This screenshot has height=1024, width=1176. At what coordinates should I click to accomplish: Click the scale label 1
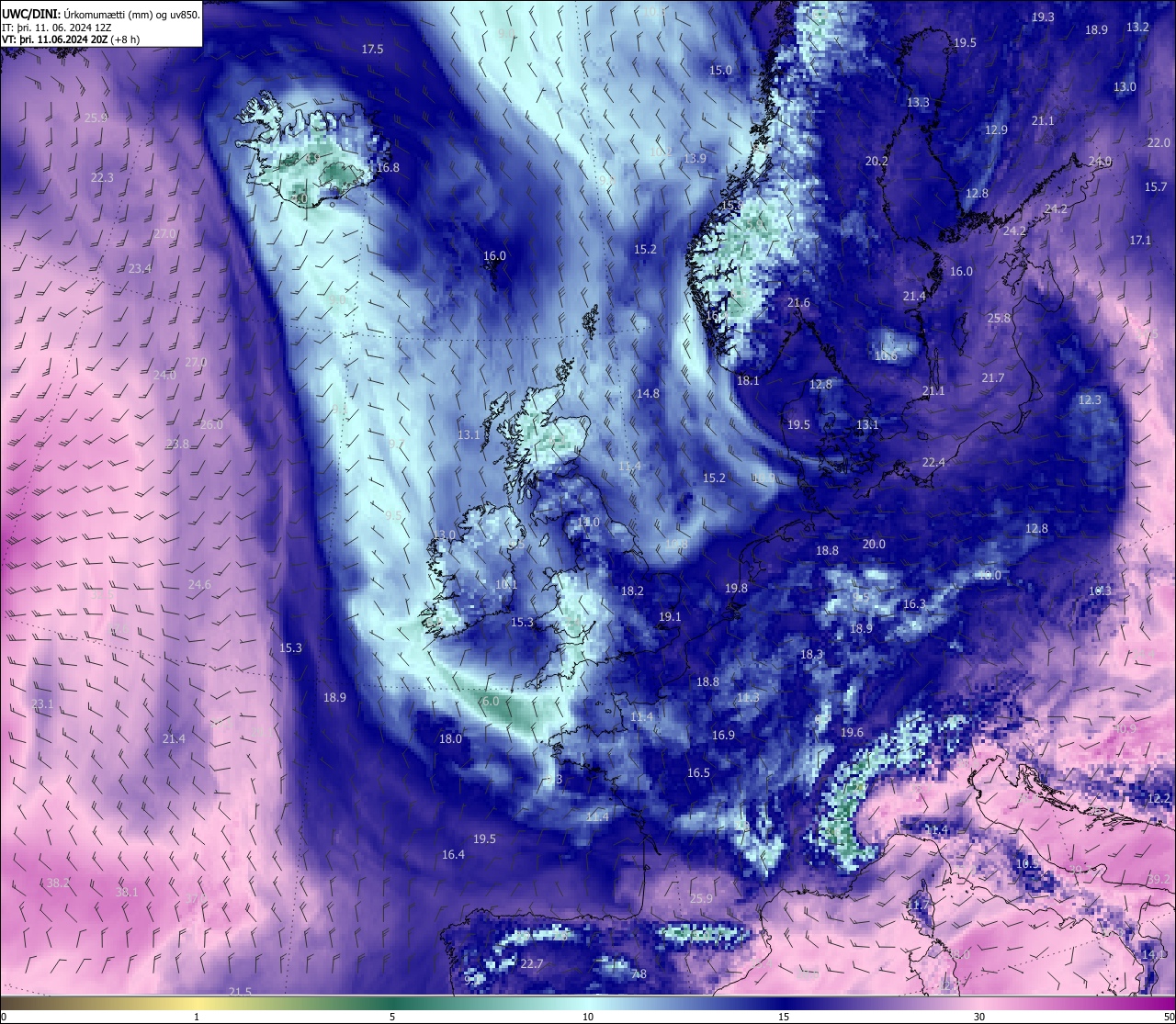pos(197,1017)
